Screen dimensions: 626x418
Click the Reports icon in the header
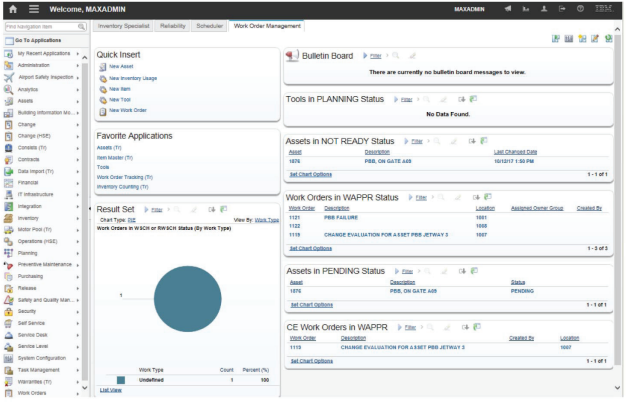(526, 9)
